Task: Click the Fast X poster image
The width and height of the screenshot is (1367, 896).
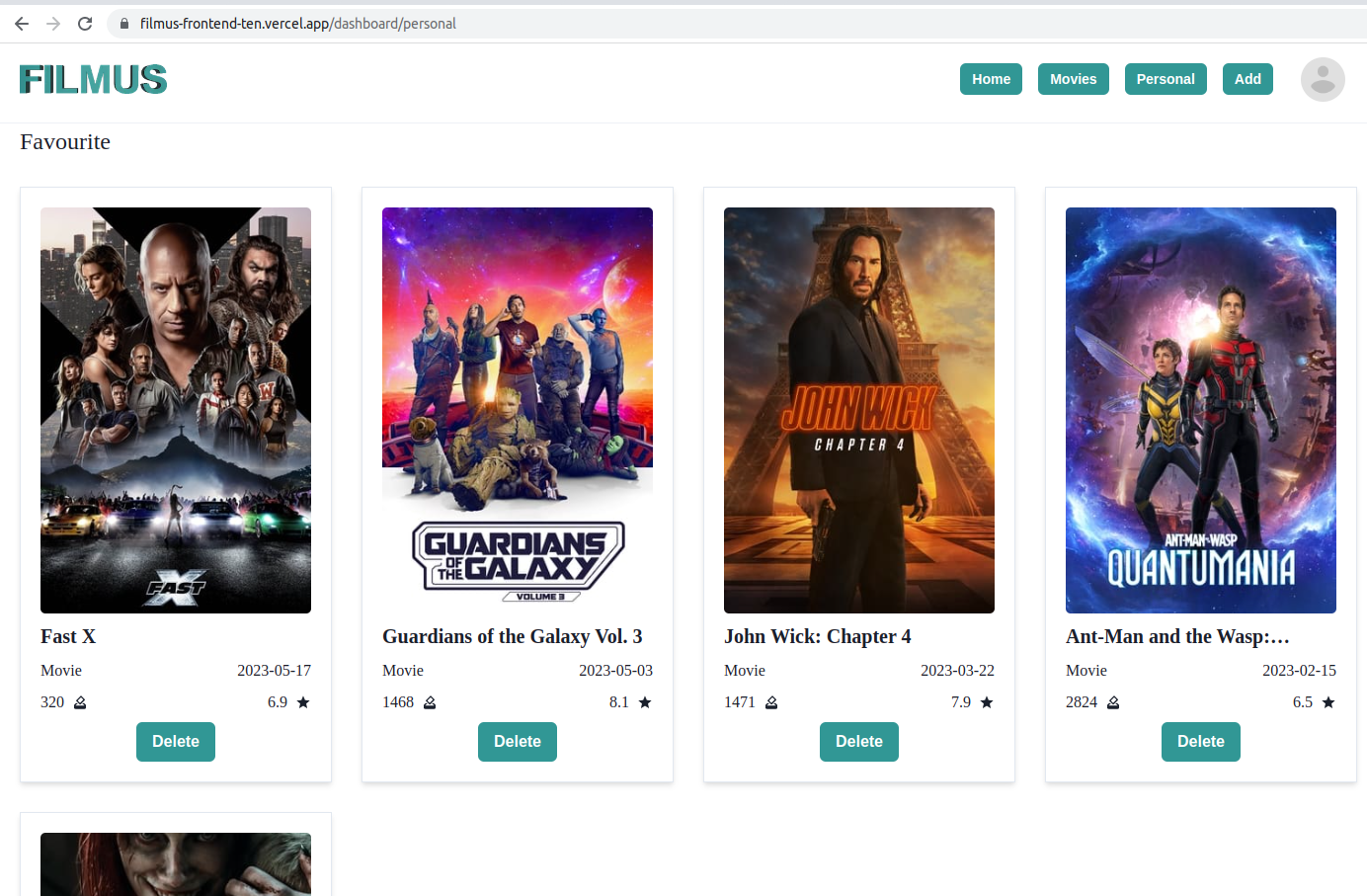Action: click(176, 410)
